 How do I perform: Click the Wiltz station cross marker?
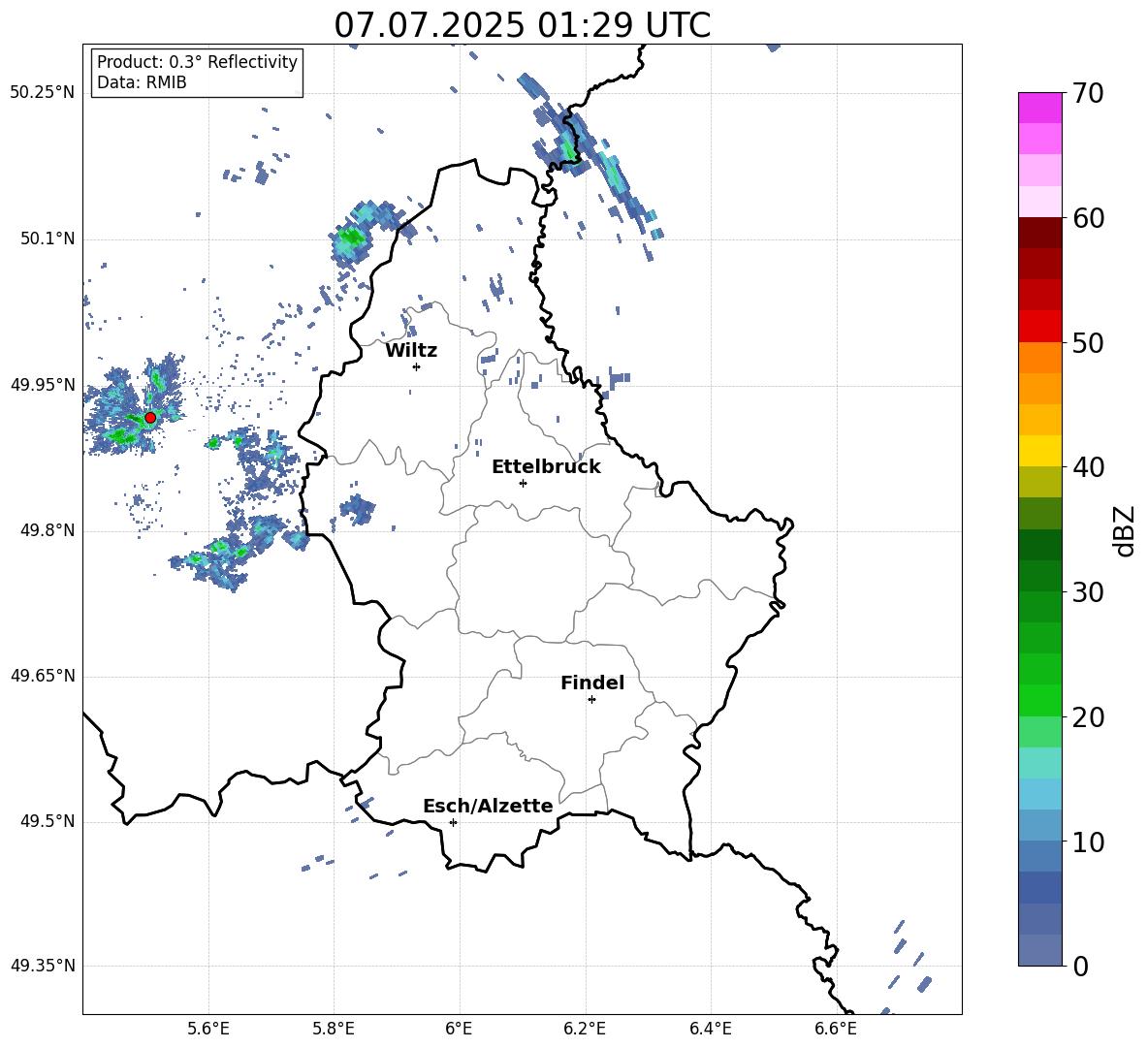[417, 366]
